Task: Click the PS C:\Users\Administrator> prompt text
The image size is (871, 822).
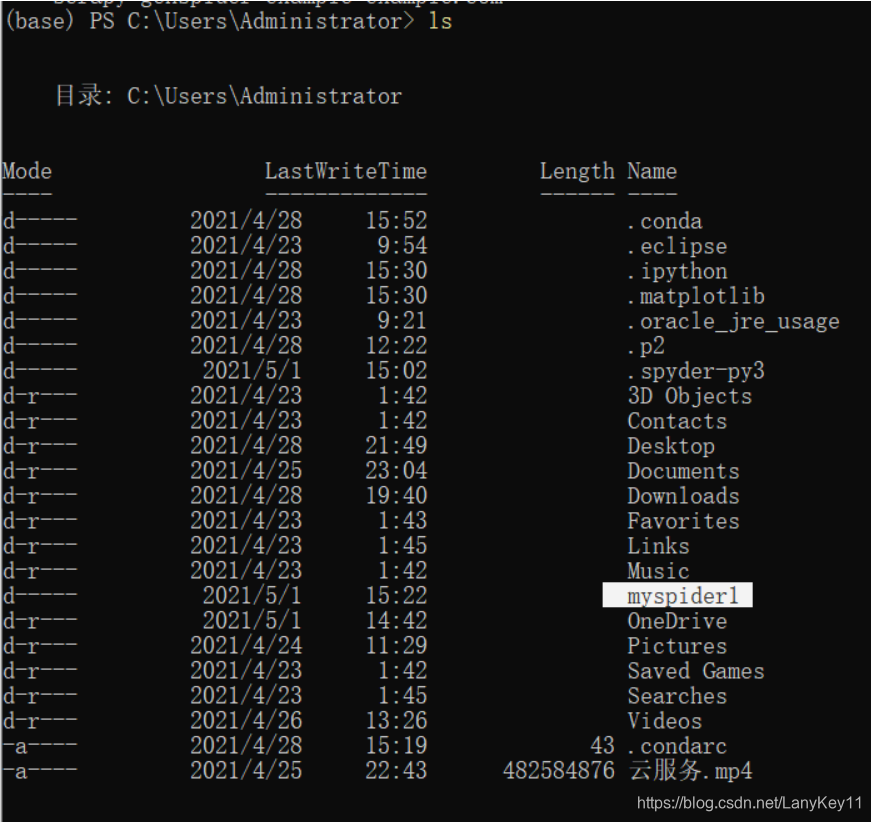Action: pyautogui.click(x=252, y=21)
